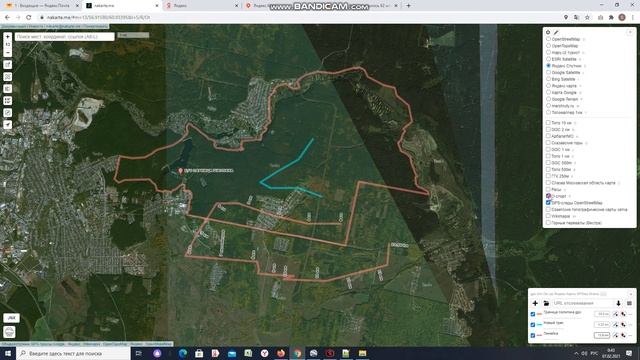
Task: Add segment to orange Граница track
Action: pyautogui.click(x=616, y=314)
